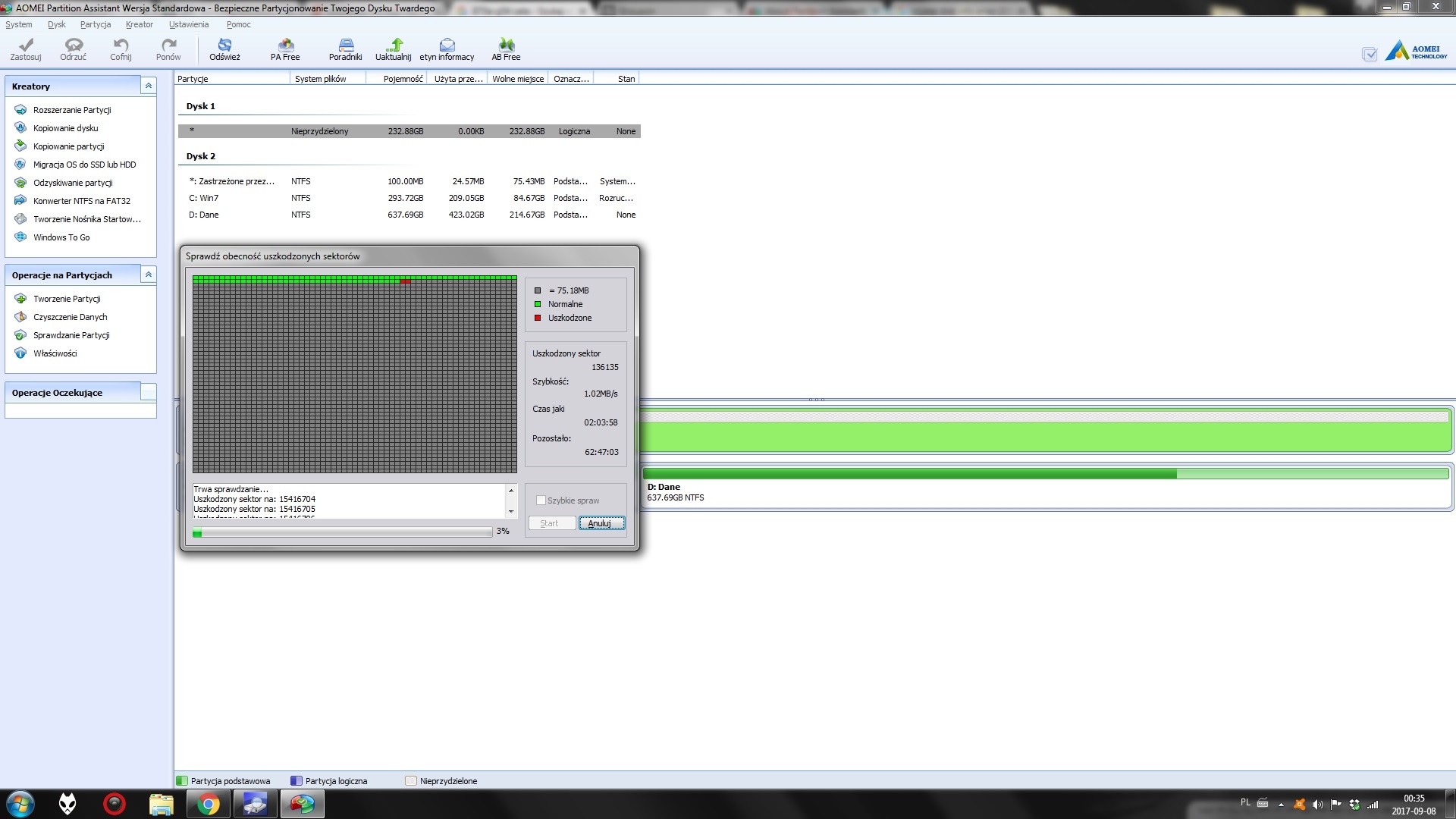This screenshot has width=1456, height=819.
Task: Click the taskbar clock showing 00:35
Action: point(1414,805)
